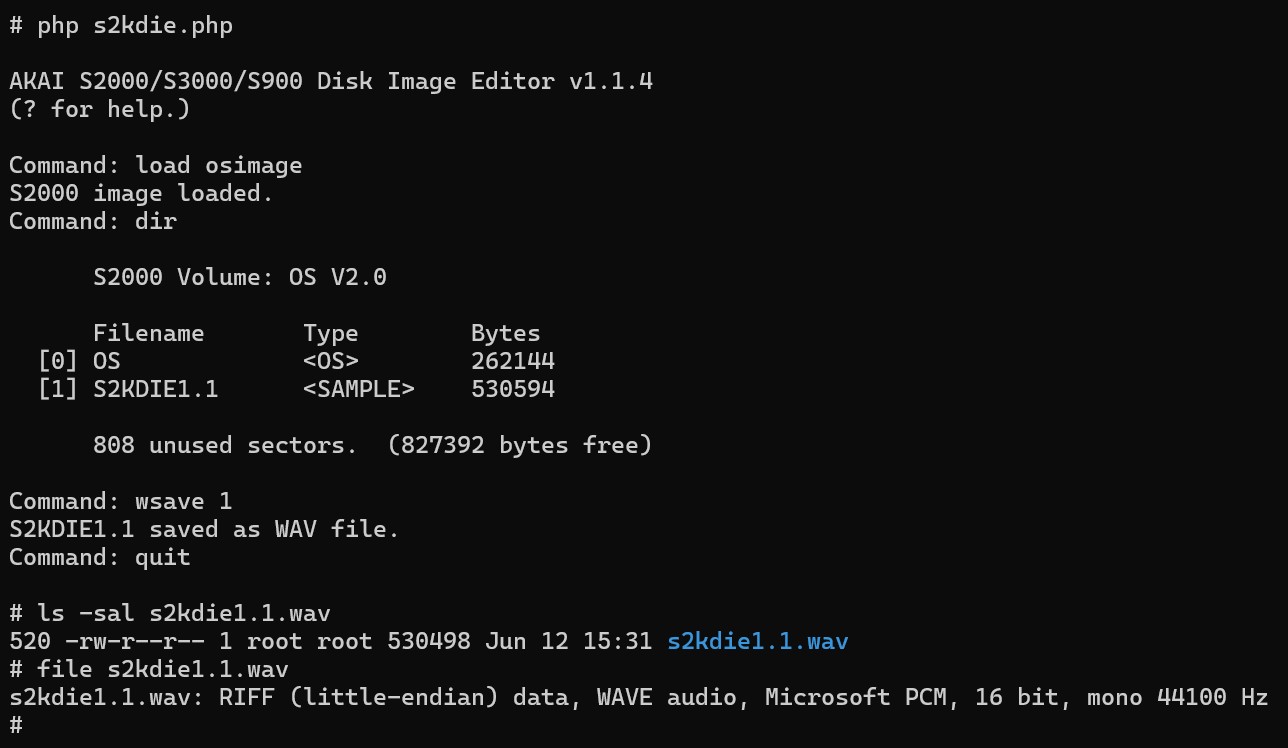Click the '808 unused sectors' line
This screenshot has width=1288, height=748.
[x=373, y=445]
